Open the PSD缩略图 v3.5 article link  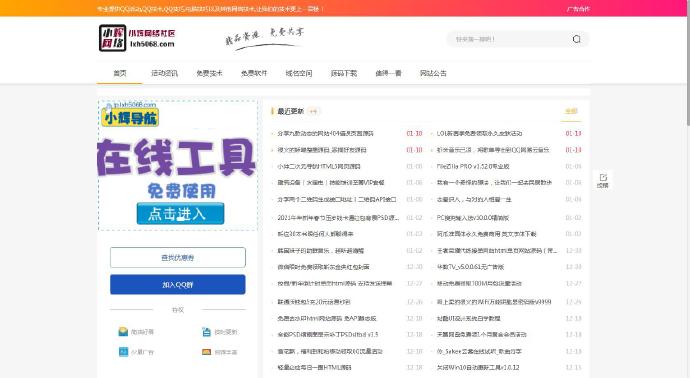click(328, 334)
